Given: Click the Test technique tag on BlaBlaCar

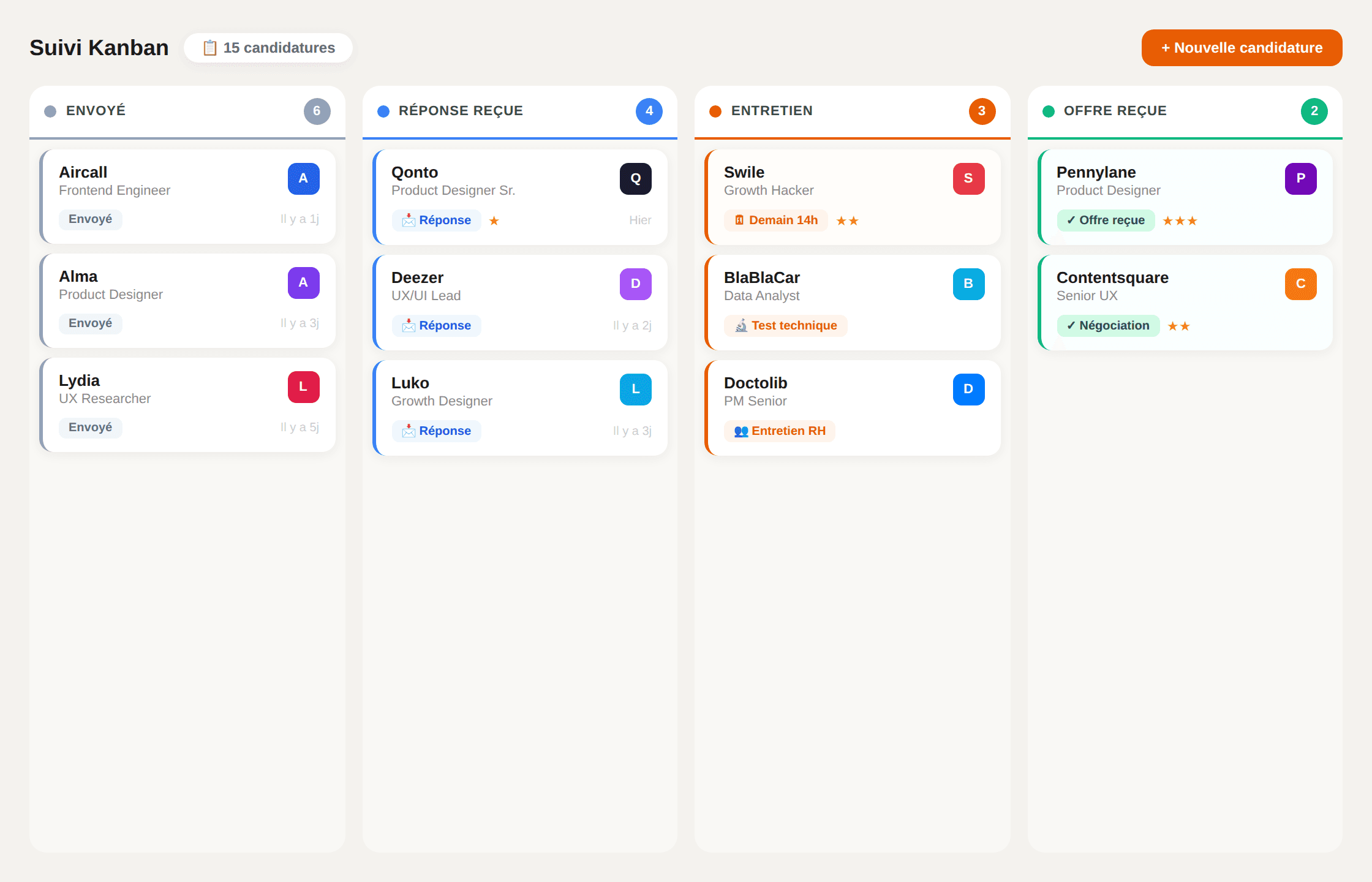Looking at the screenshot, I should pos(786,325).
